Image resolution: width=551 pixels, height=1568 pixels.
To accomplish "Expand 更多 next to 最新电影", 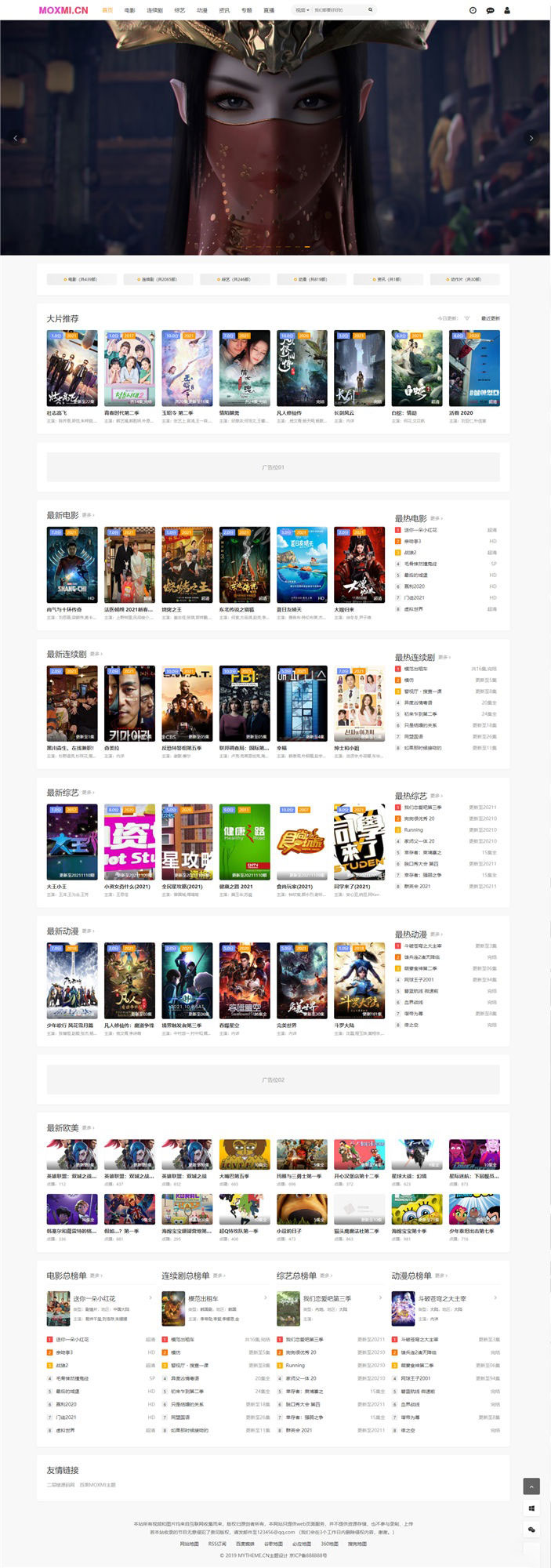I will pyautogui.click(x=88, y=515).
